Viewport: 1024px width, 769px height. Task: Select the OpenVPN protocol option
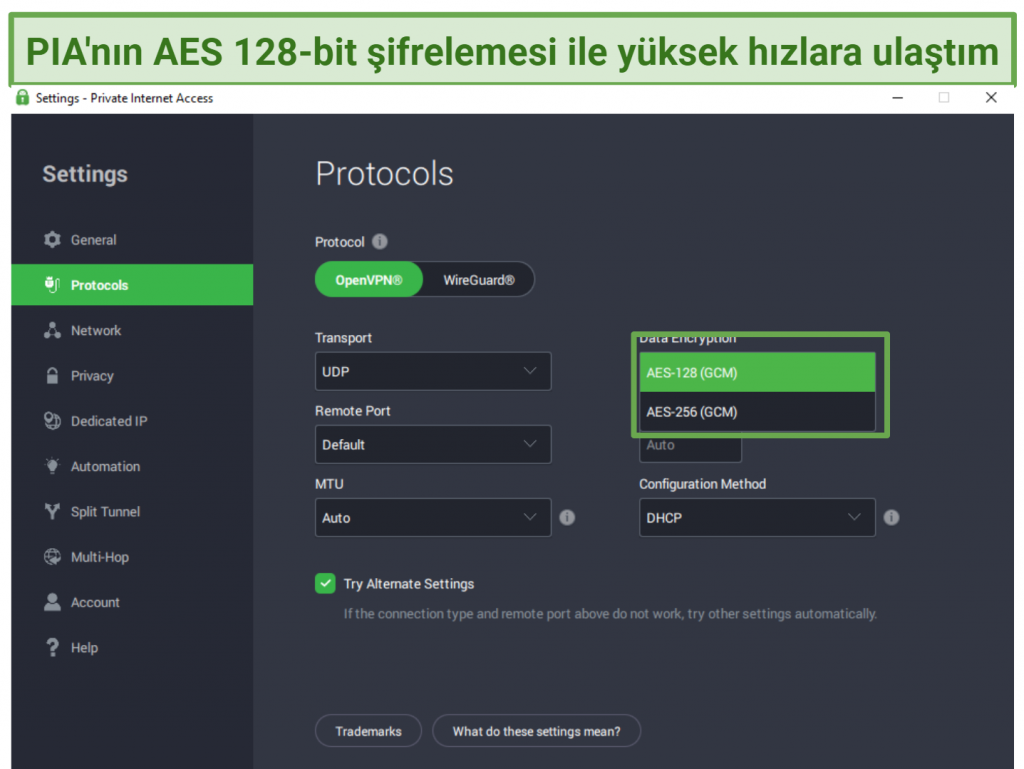coord(369,281)
